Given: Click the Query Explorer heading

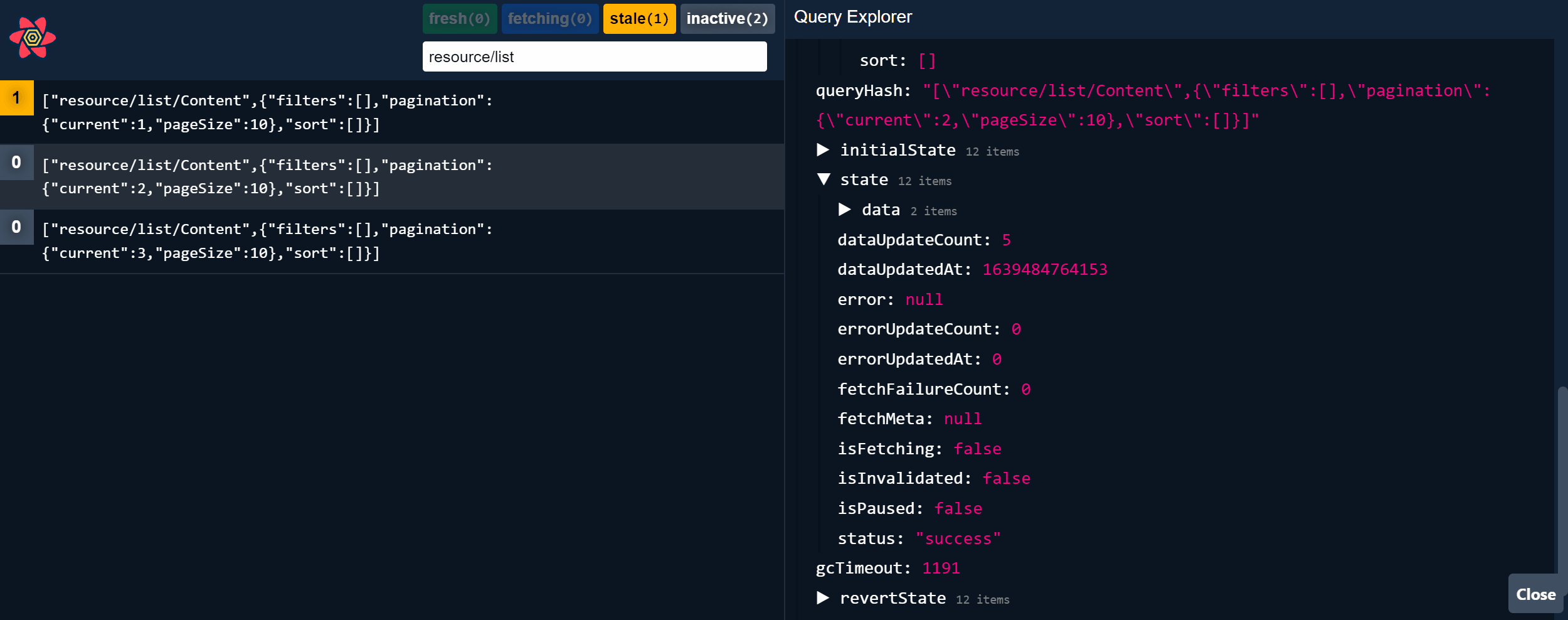Looking at the screenshot, I should click(x=852, y=17).
